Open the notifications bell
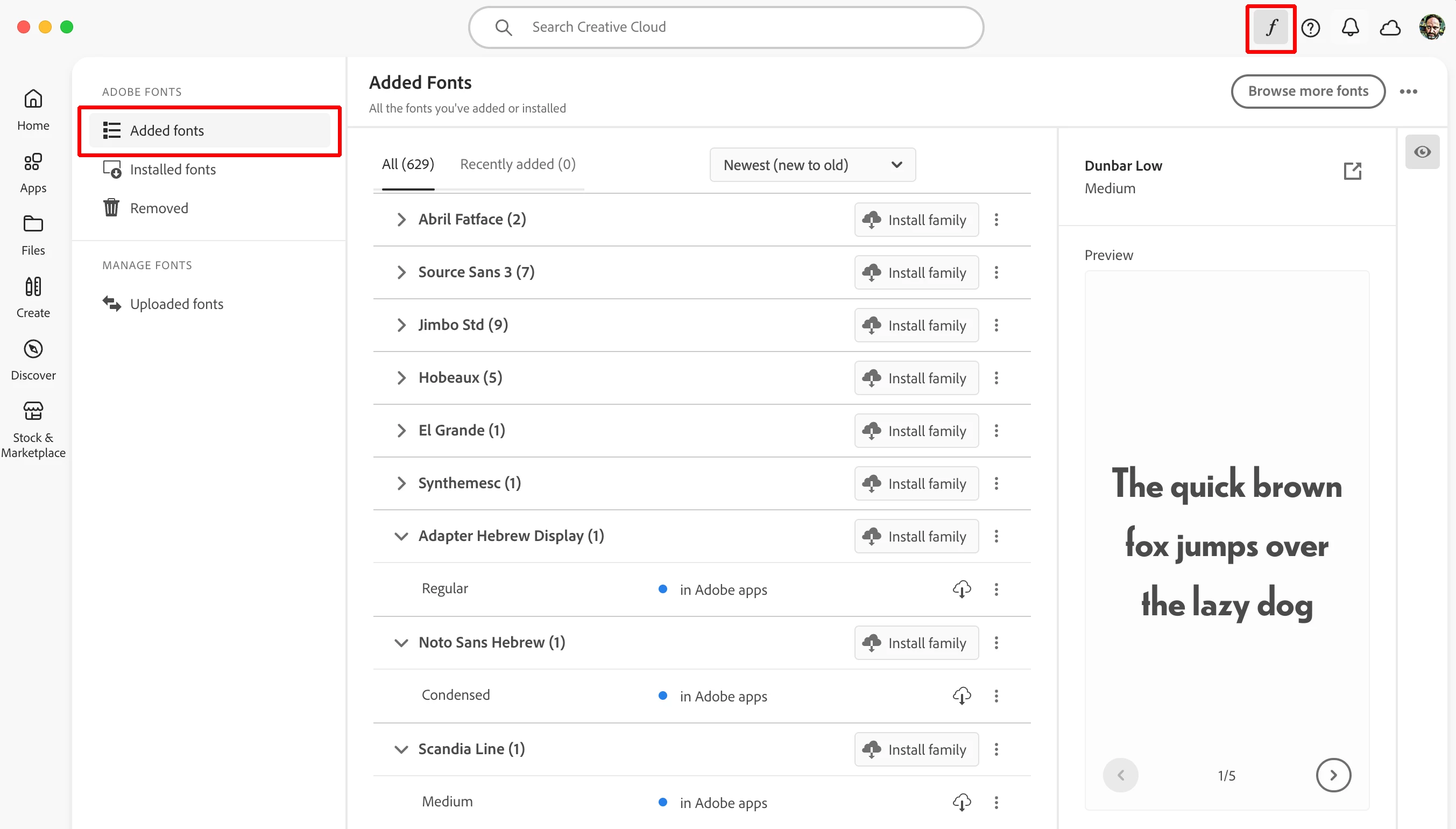The image size is (1456, 829). tap(1349, 27)
